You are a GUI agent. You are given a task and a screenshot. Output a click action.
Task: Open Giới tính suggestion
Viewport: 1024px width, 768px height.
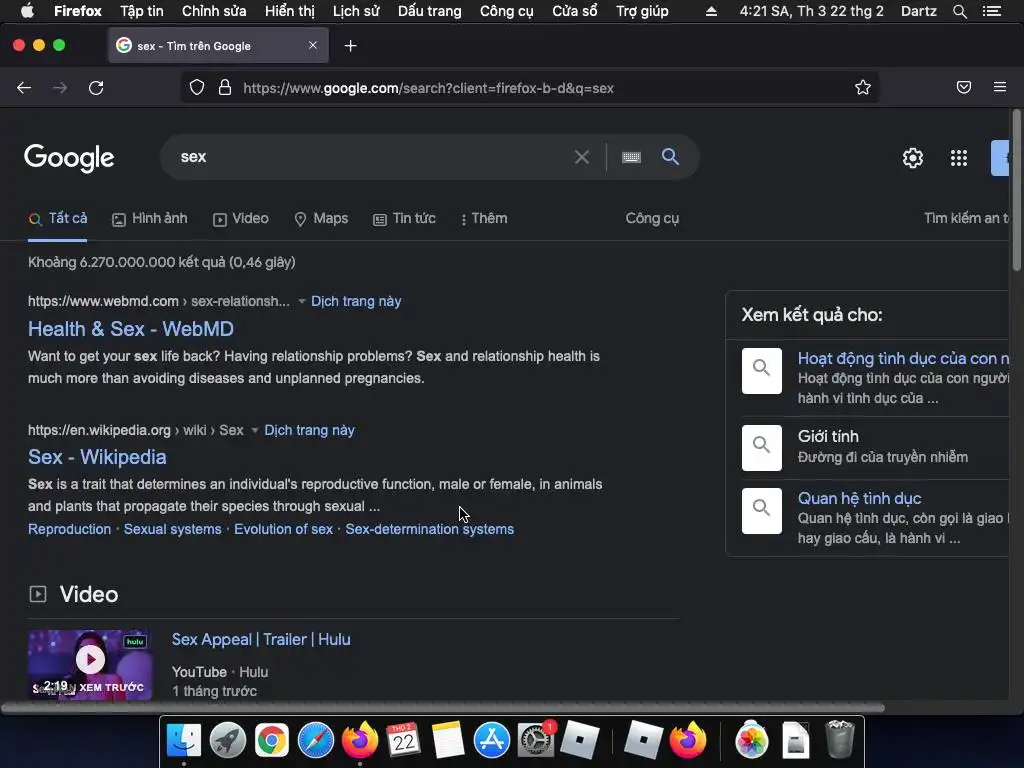[x=828, y=436]
